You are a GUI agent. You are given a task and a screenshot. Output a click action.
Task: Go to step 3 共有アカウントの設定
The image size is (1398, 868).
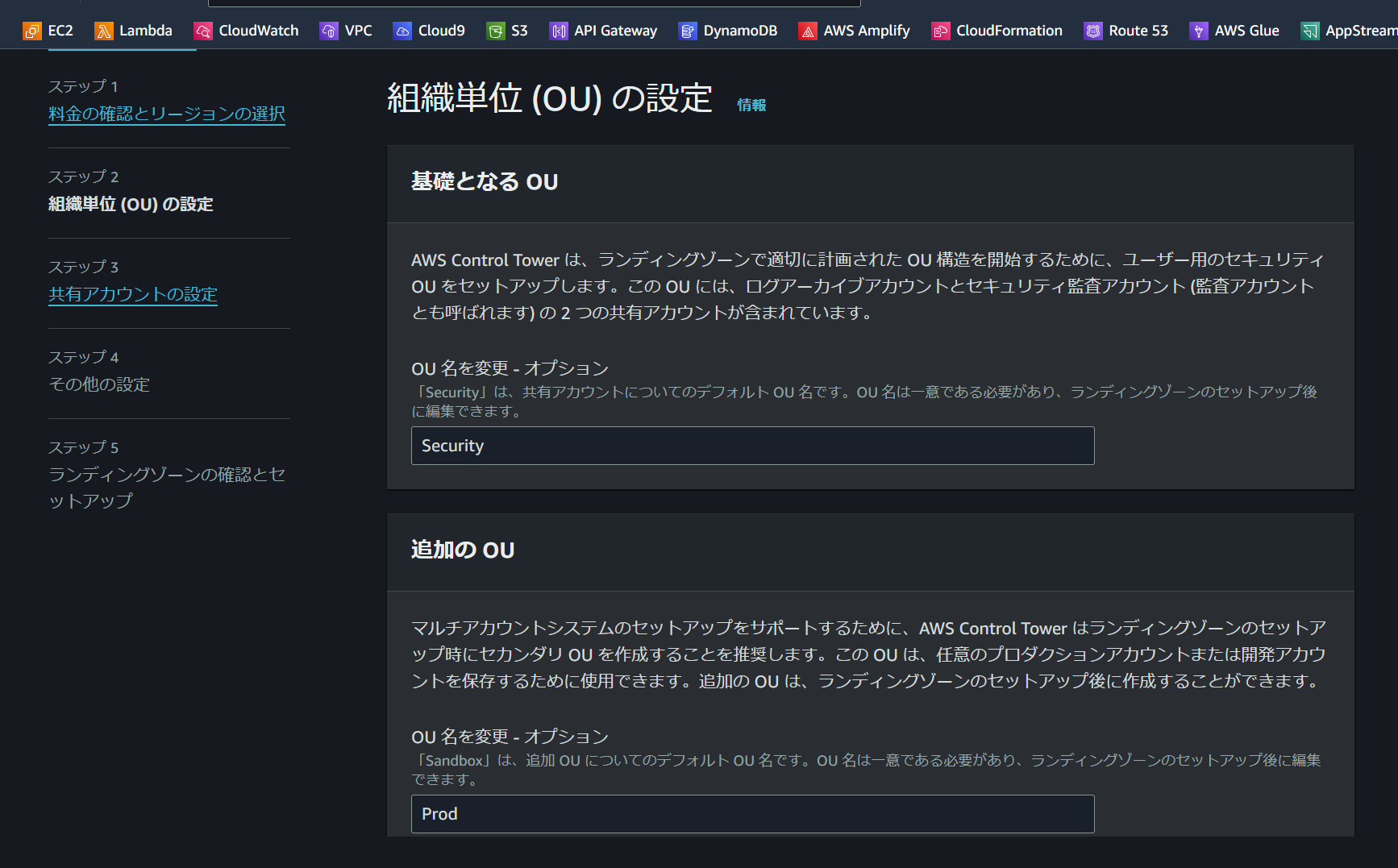133,294
